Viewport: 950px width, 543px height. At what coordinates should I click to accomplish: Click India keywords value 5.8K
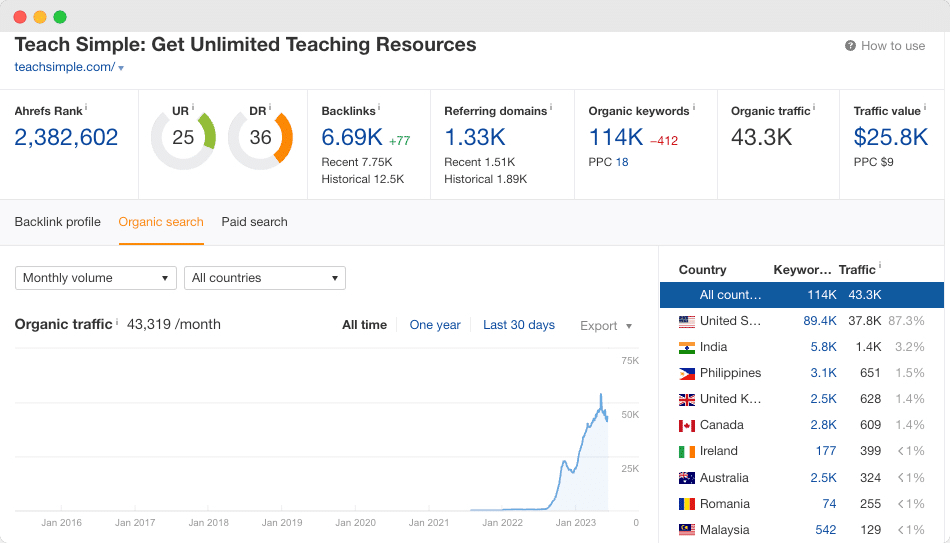(823, 347)
